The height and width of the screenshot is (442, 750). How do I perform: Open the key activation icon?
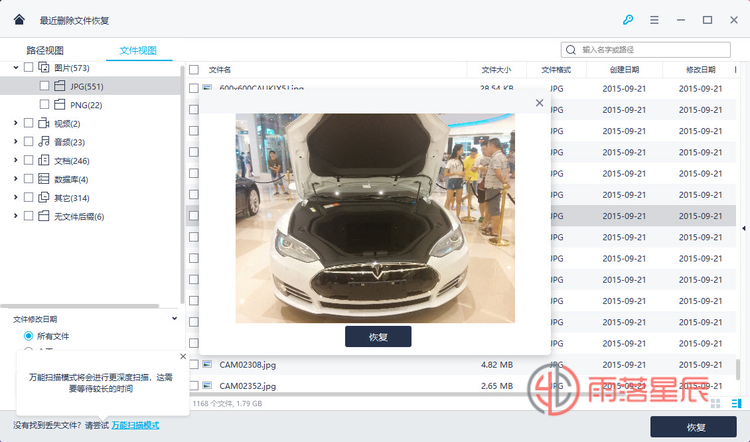pyautogui.click(x=628, y=20)
